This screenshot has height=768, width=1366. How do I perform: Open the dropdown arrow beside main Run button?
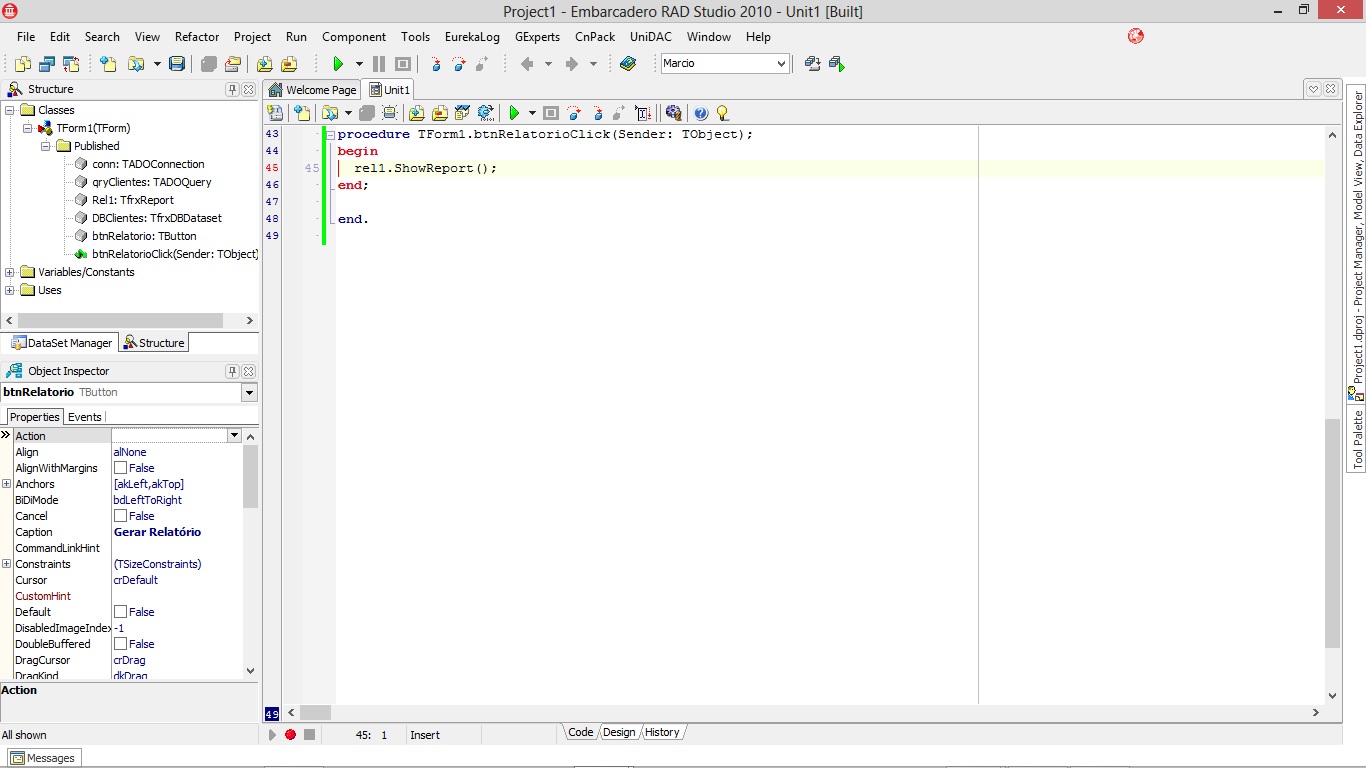coord(359,64)
